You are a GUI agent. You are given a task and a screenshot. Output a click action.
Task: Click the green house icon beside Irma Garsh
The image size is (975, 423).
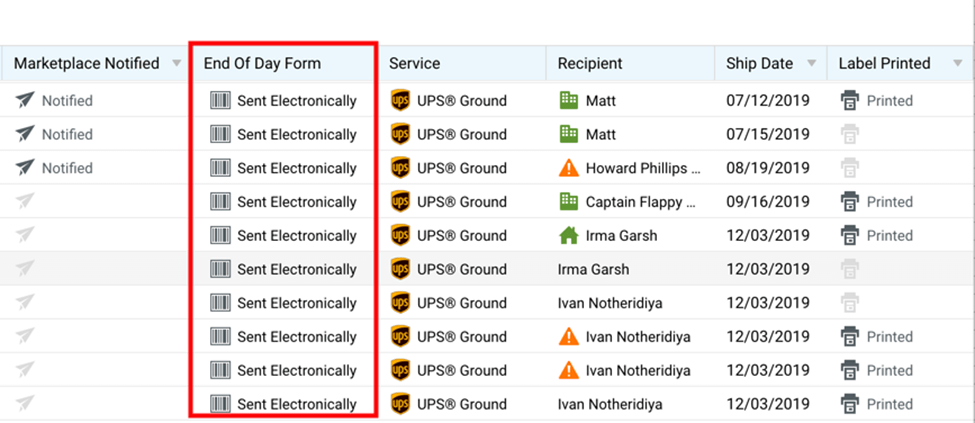(x=569, y=235)
